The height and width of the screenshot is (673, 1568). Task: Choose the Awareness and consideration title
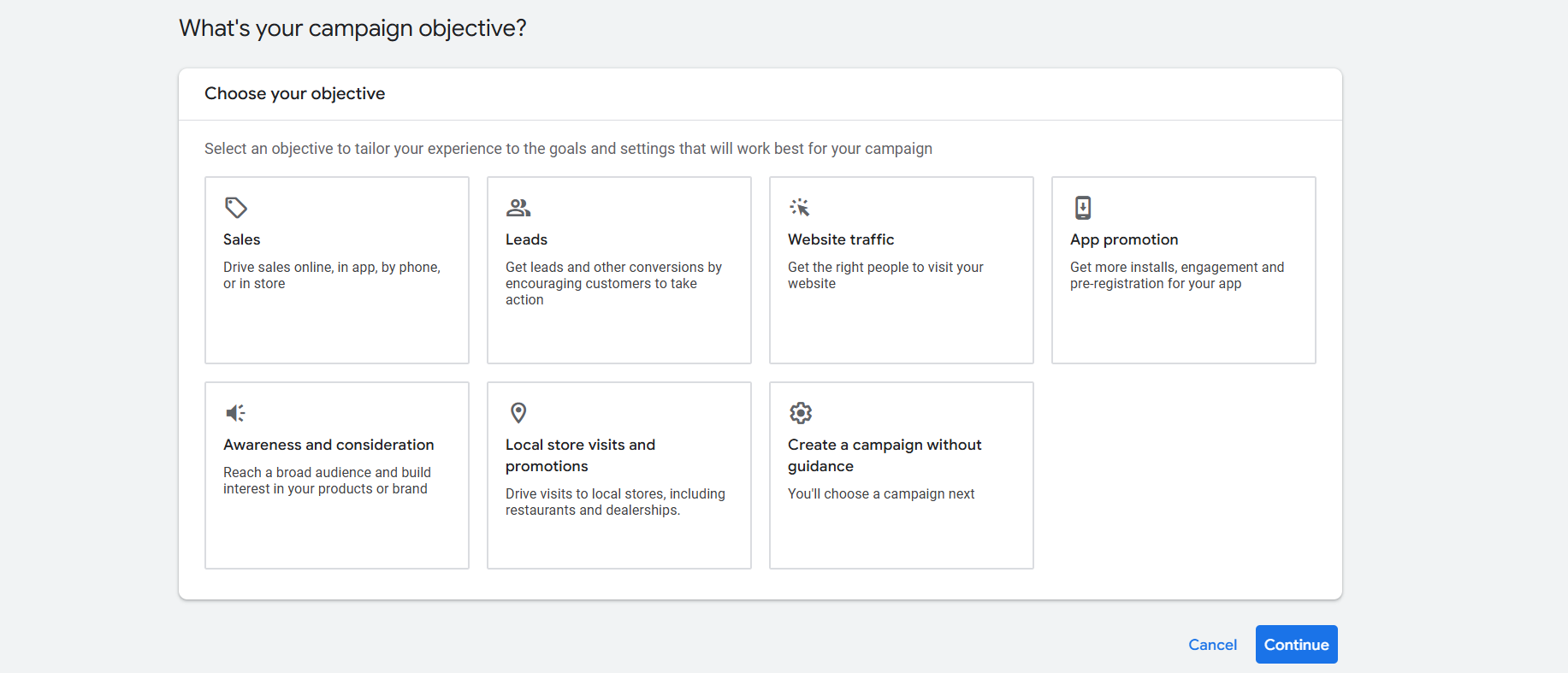(328, 445)
